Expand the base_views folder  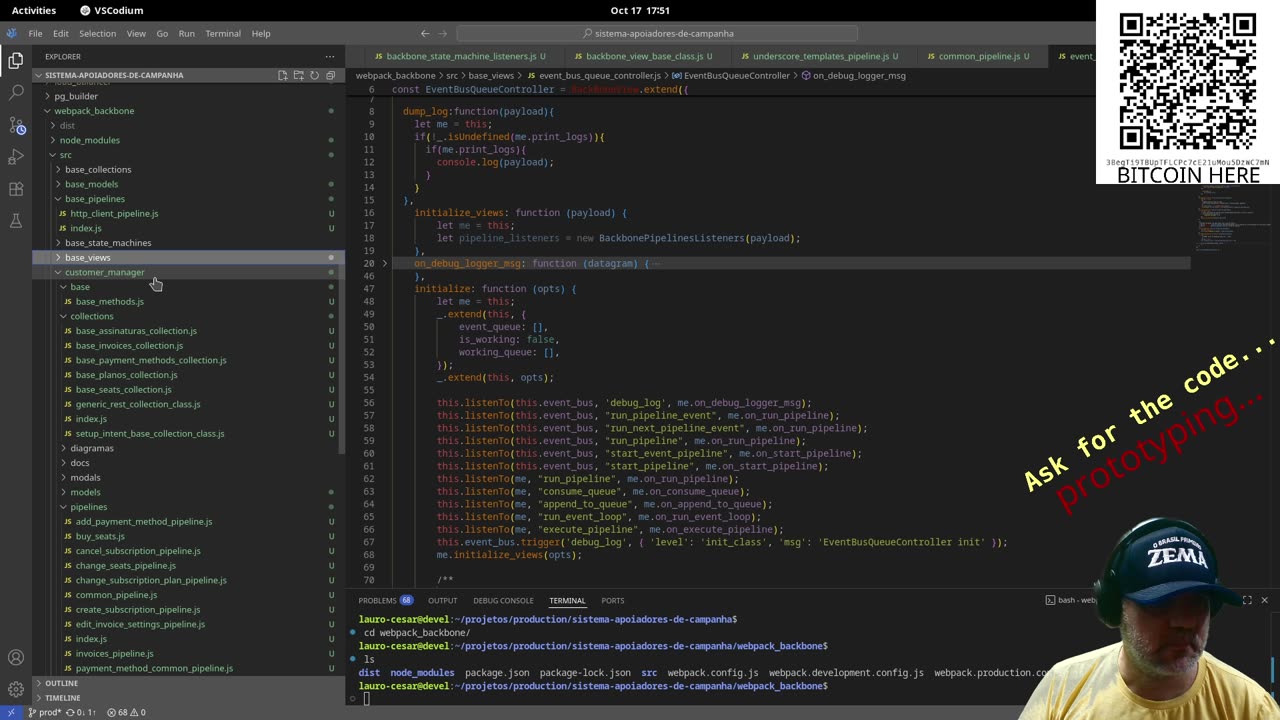pyautogui.click(x=87, y=257)
